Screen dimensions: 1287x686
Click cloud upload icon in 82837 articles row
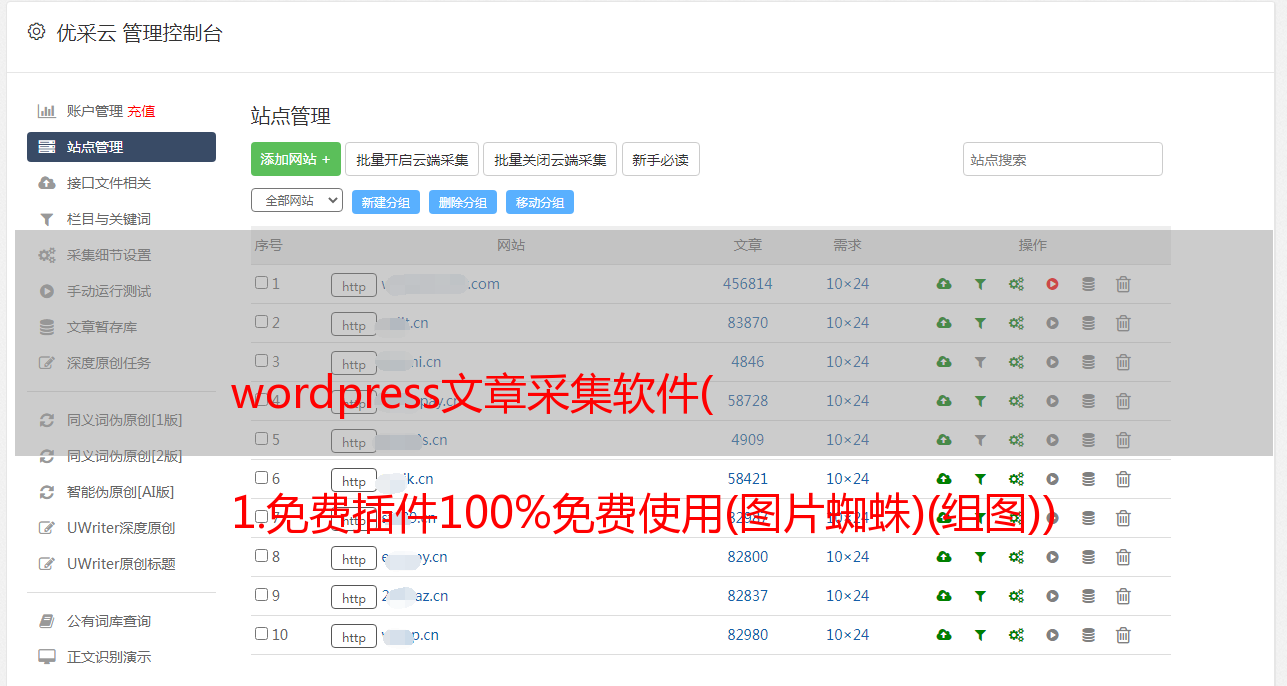[943, 596]
